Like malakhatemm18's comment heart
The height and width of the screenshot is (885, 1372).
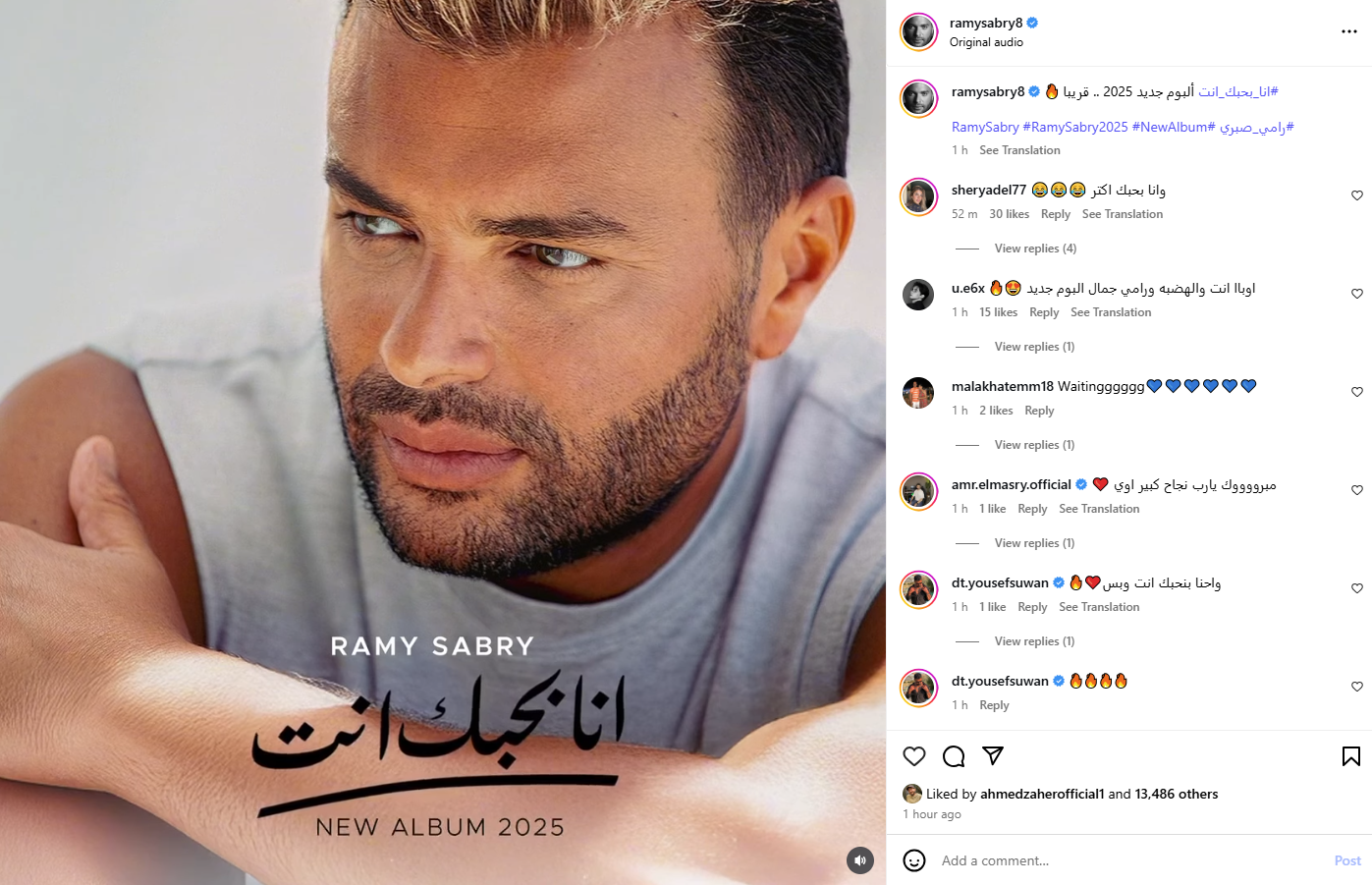(1357, 392)
